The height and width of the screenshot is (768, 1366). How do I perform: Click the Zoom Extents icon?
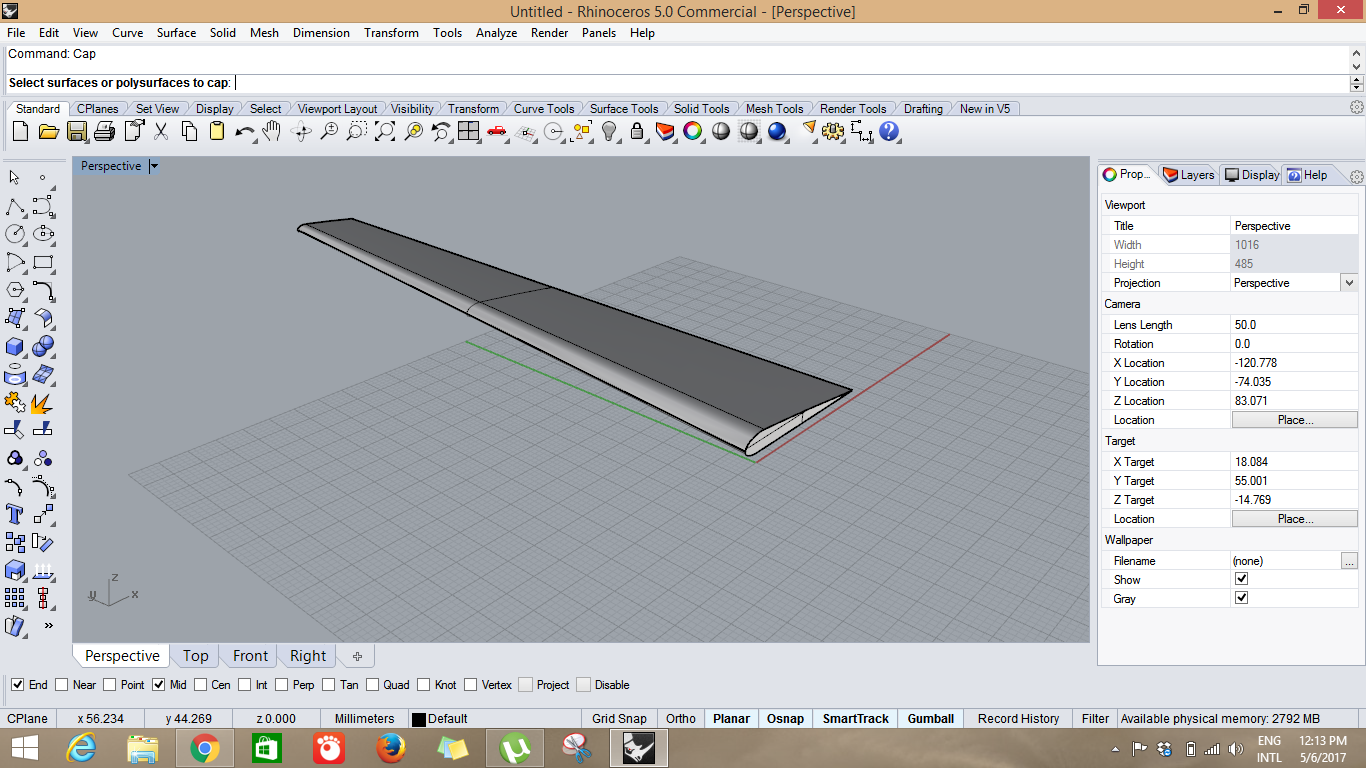(384, 131)
